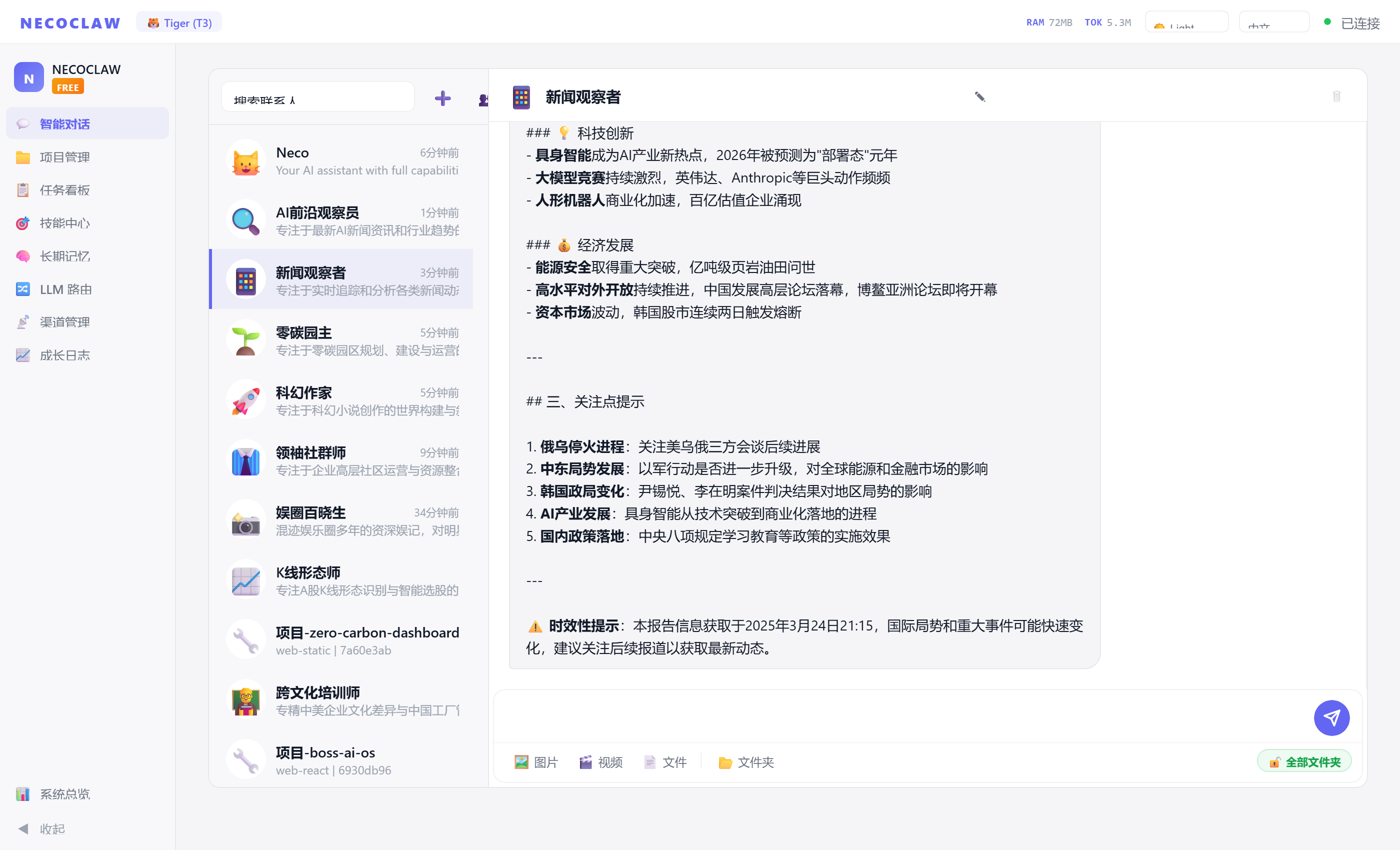The width and height of the screenshot is (1400, 850).
Task: Click the contact search input field
Action: [317, 96]
